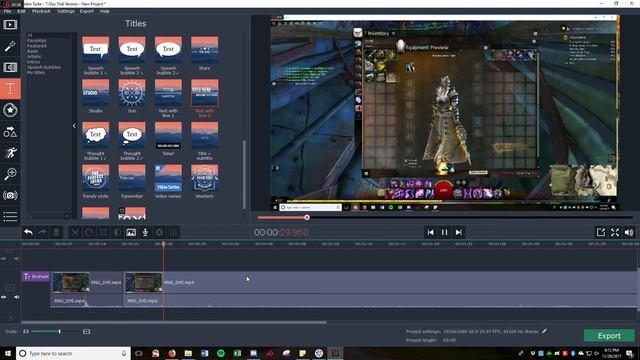Click the Delete trash icon
This screenshot has height=360, width=640.
56,232
